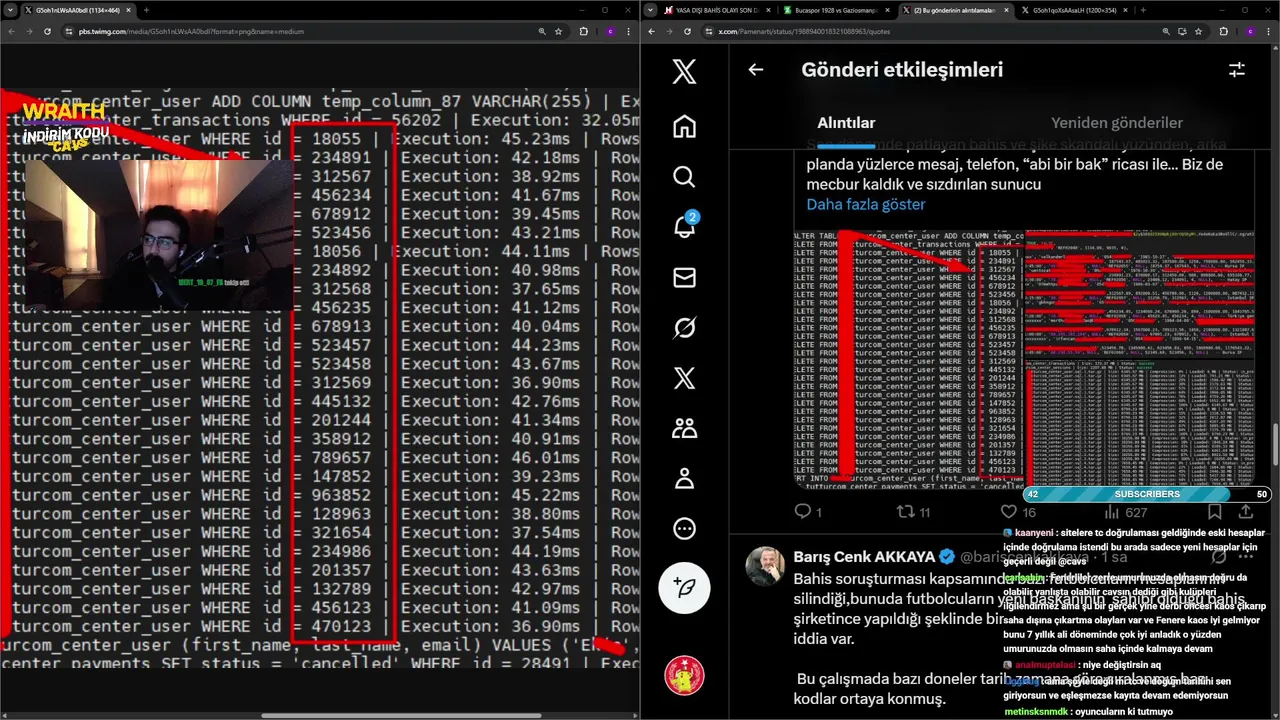Open More circle-dots menu in sidebar

pos(684,528)
